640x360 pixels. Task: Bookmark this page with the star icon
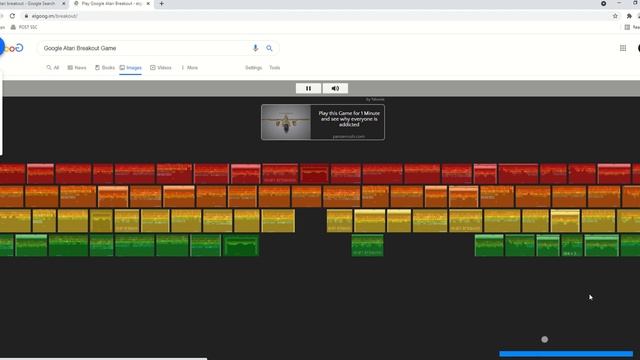(615, 16)
